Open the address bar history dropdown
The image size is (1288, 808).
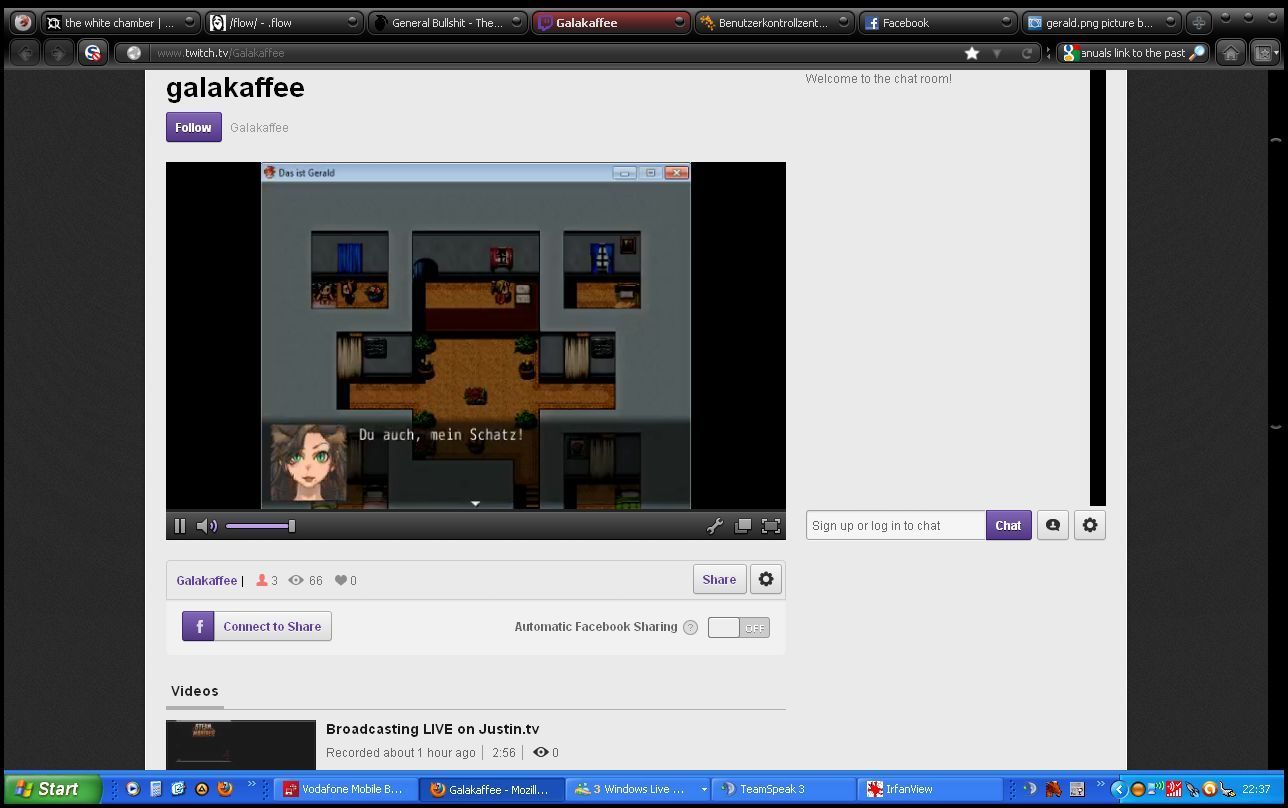[997, 53]
